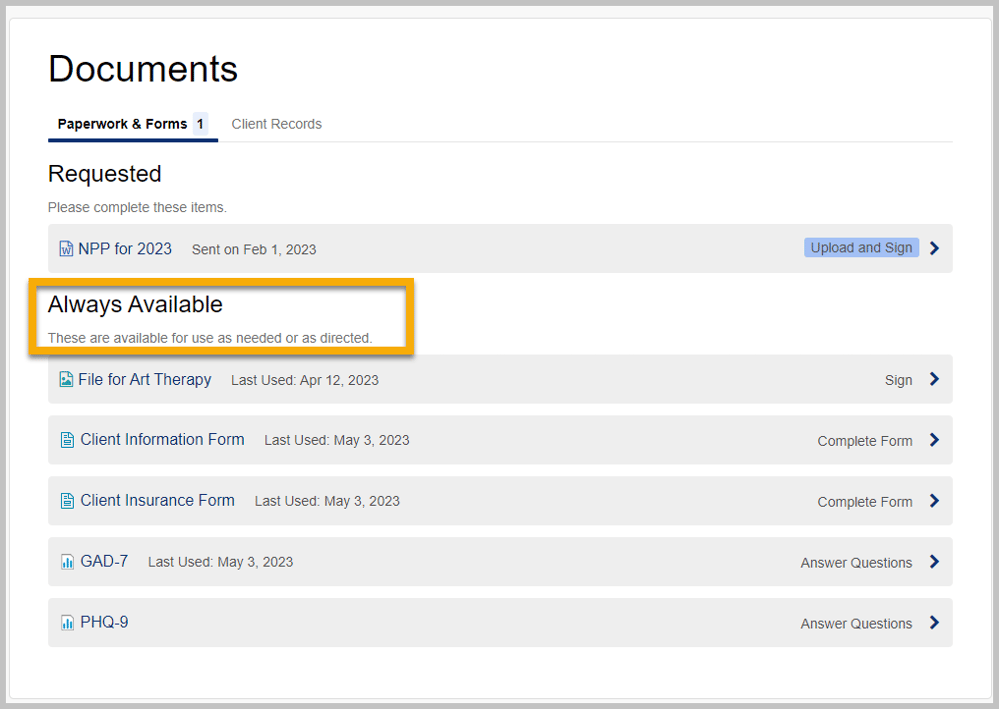Expand the Client Insurance Form row chevron
The width and height of the screenshot is (999, 709).
coord(934,501)
